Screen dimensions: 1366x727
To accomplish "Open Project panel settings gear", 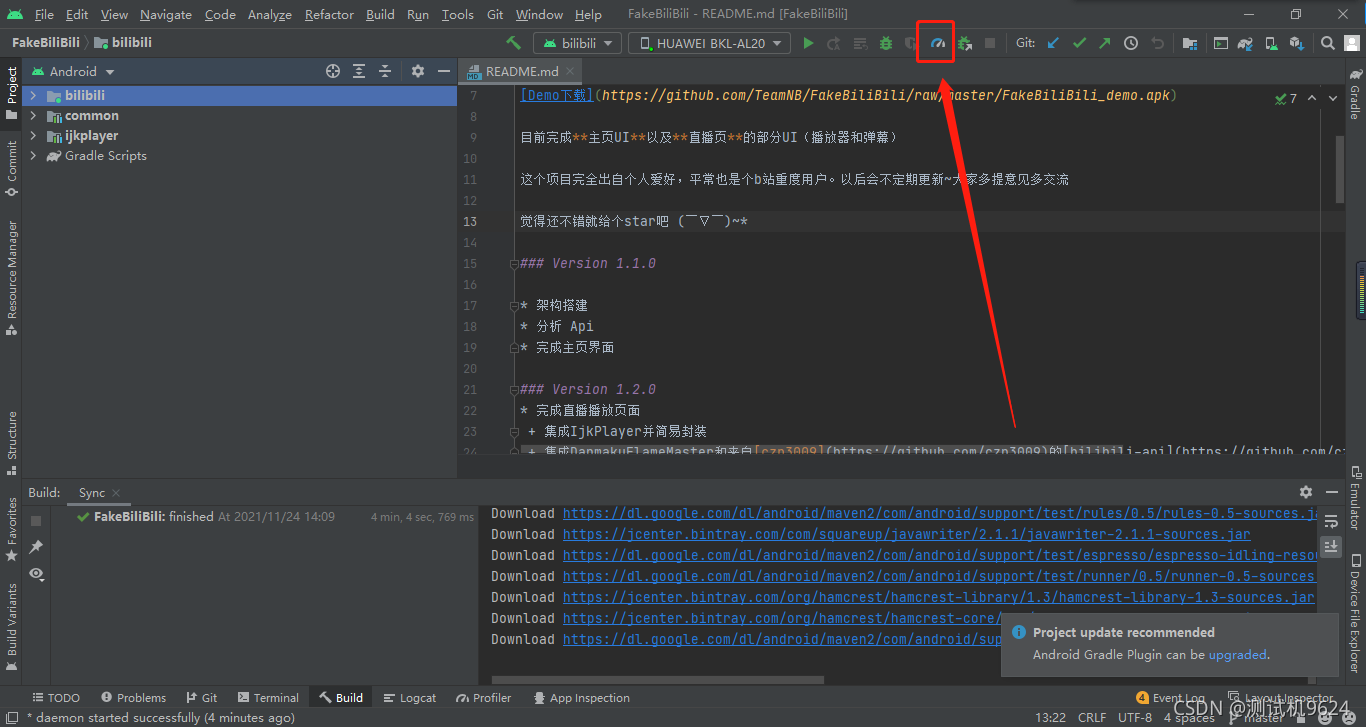I will [417, 71].
